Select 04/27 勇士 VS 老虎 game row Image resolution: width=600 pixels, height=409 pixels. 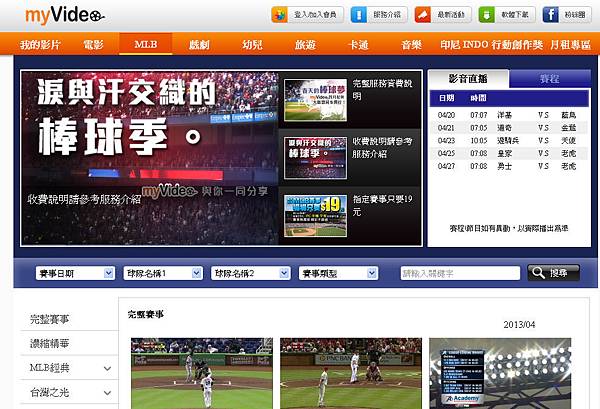pos(509,166)
